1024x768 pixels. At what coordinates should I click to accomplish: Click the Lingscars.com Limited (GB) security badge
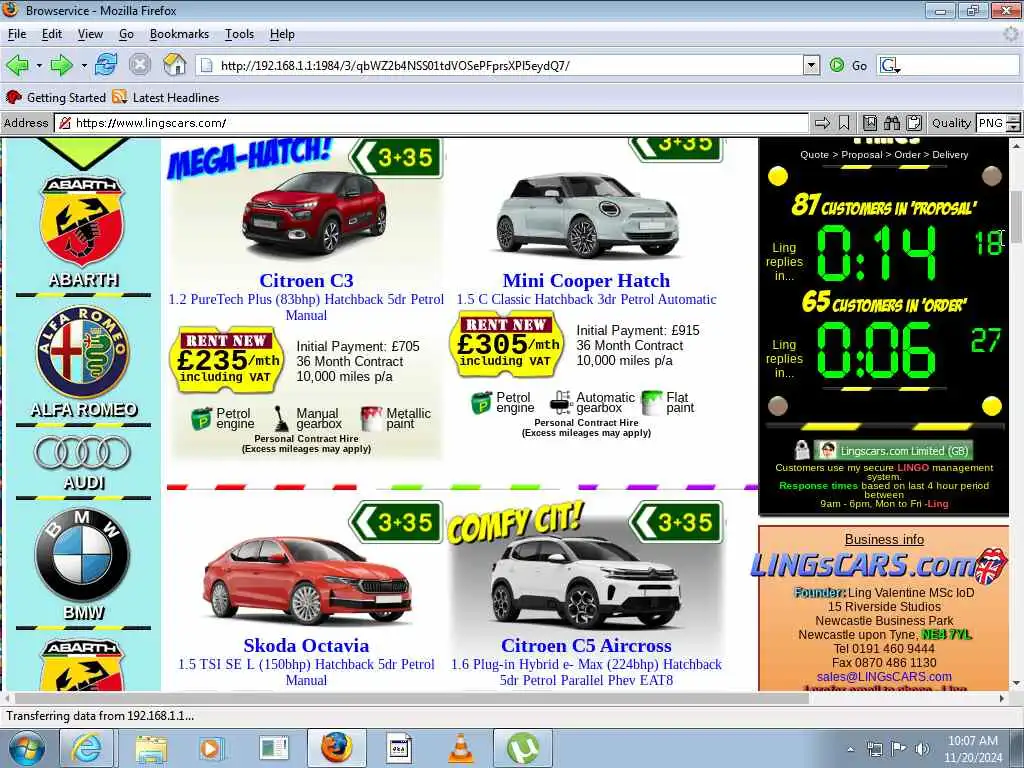893,451
